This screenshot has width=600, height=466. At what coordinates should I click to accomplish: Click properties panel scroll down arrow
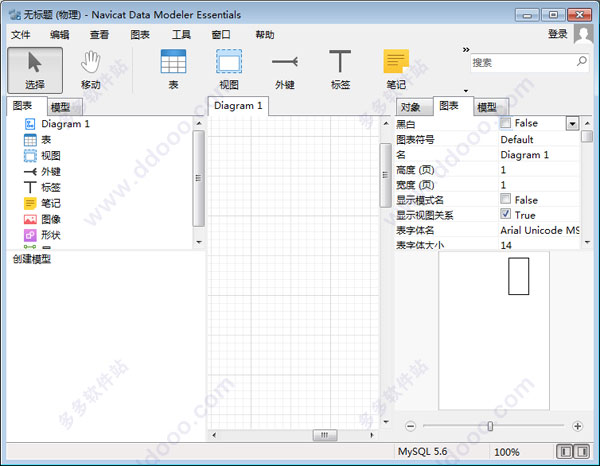[x=587, y=242]
